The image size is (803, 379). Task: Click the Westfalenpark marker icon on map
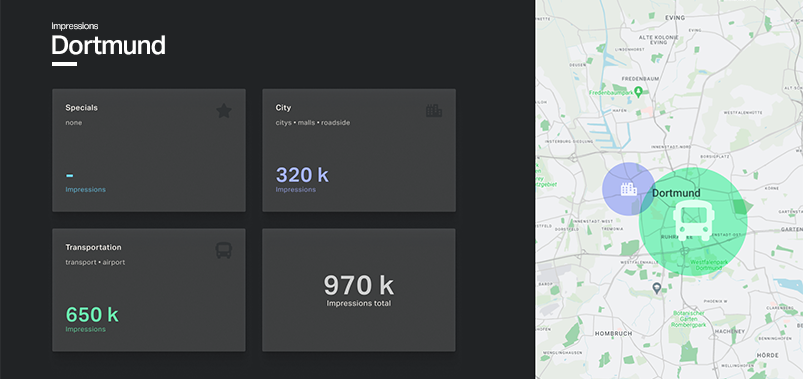685,251
